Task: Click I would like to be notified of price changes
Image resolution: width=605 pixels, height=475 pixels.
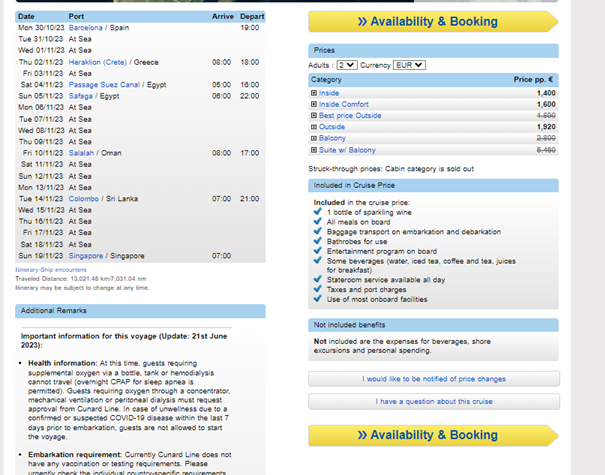Action: click(434, 379)
